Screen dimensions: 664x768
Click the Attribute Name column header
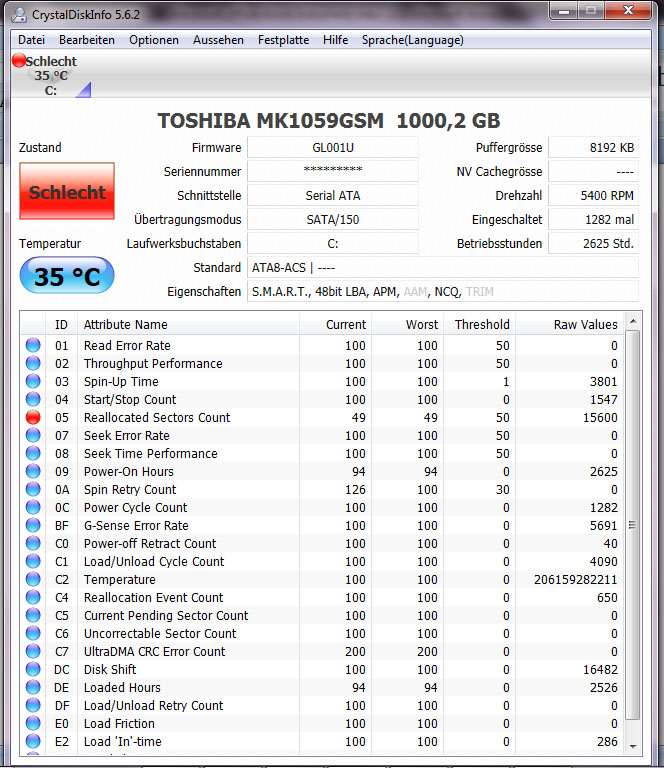[189, 324]
